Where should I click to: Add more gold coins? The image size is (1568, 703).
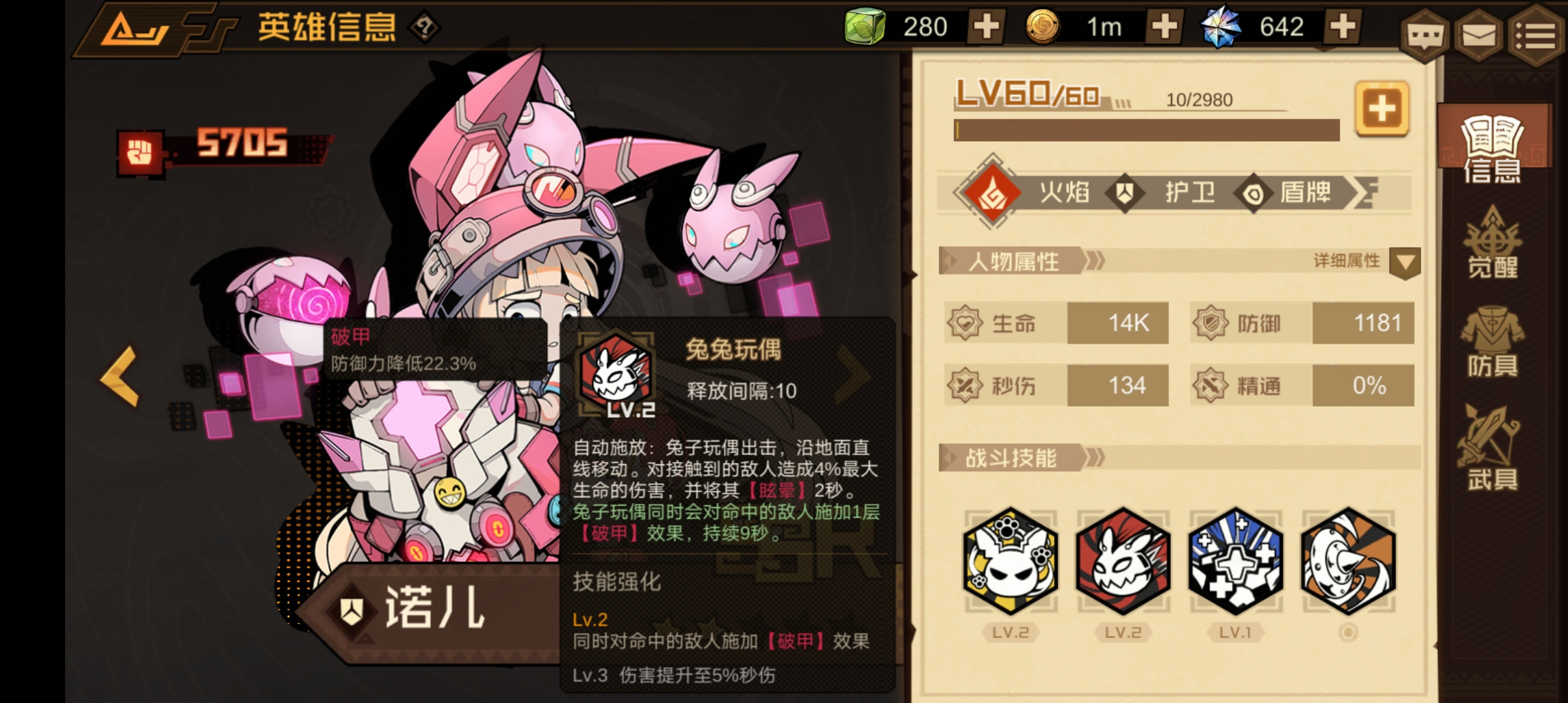[1164, 27]
